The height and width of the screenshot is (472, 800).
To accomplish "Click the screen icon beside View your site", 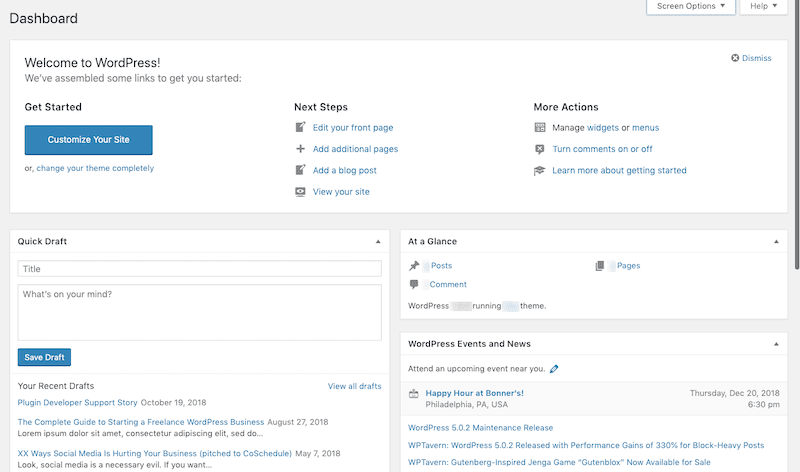I will click(301, 192).
